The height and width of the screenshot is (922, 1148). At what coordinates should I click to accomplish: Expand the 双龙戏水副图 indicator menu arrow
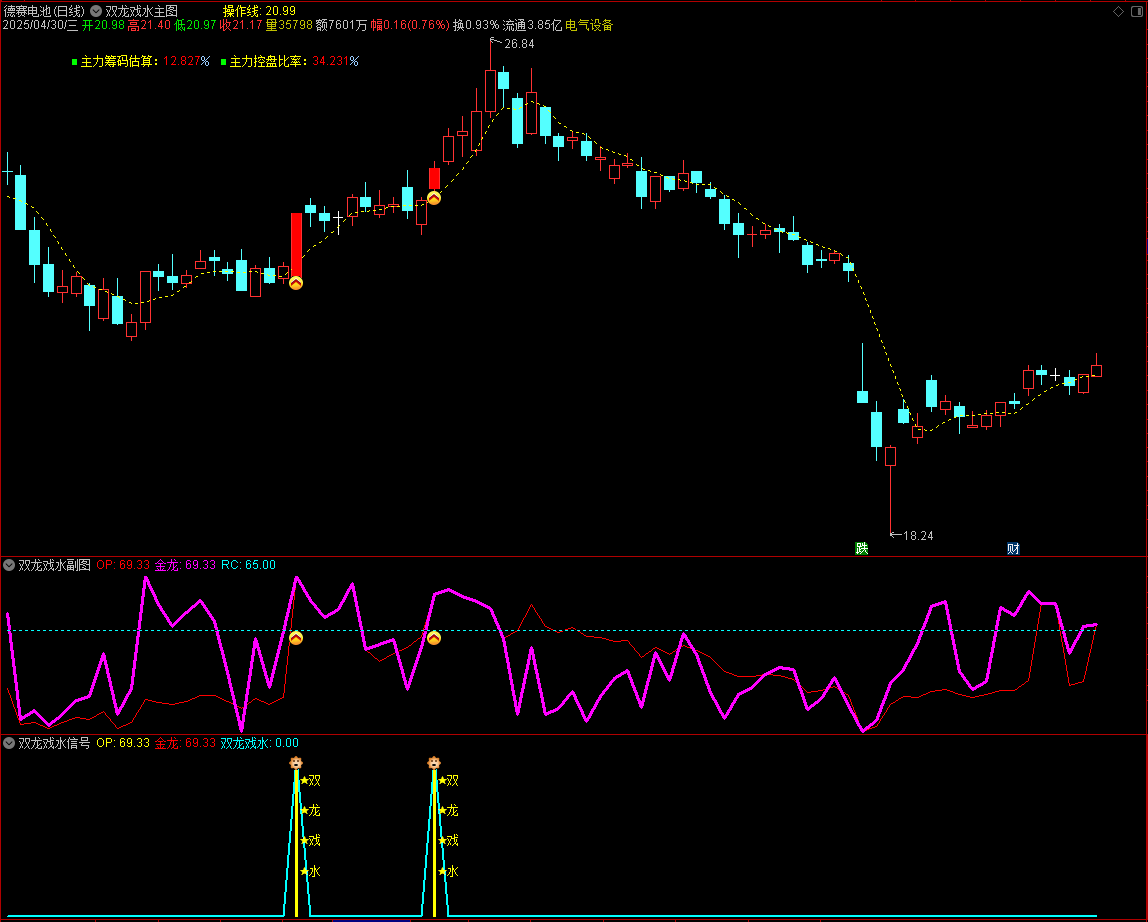click(9, 565)
